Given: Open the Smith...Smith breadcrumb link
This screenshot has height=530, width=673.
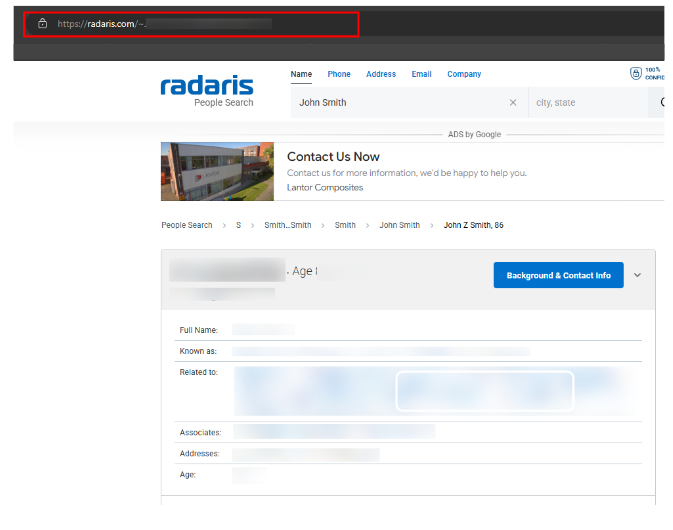Looking at the screenshot, I should click(x=287, y=225).
